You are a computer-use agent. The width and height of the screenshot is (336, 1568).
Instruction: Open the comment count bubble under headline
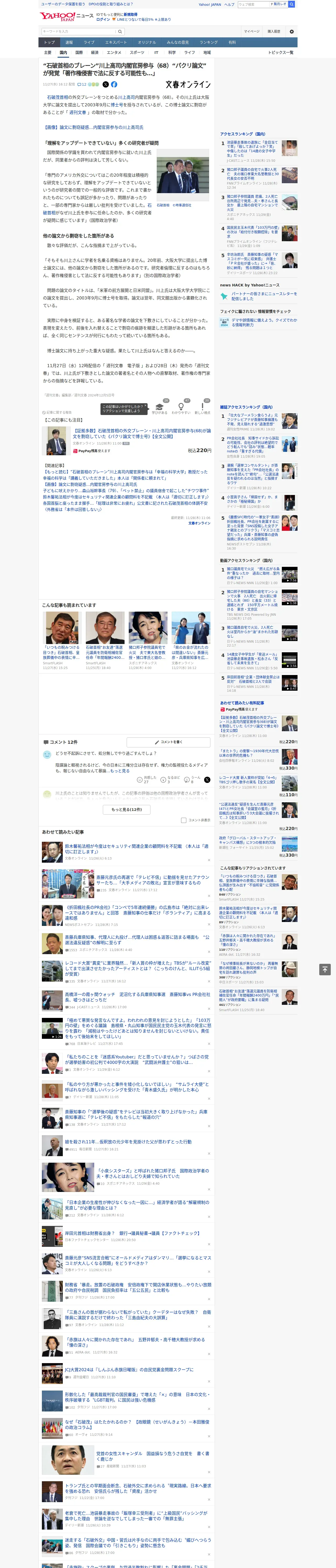click(82, 85)
